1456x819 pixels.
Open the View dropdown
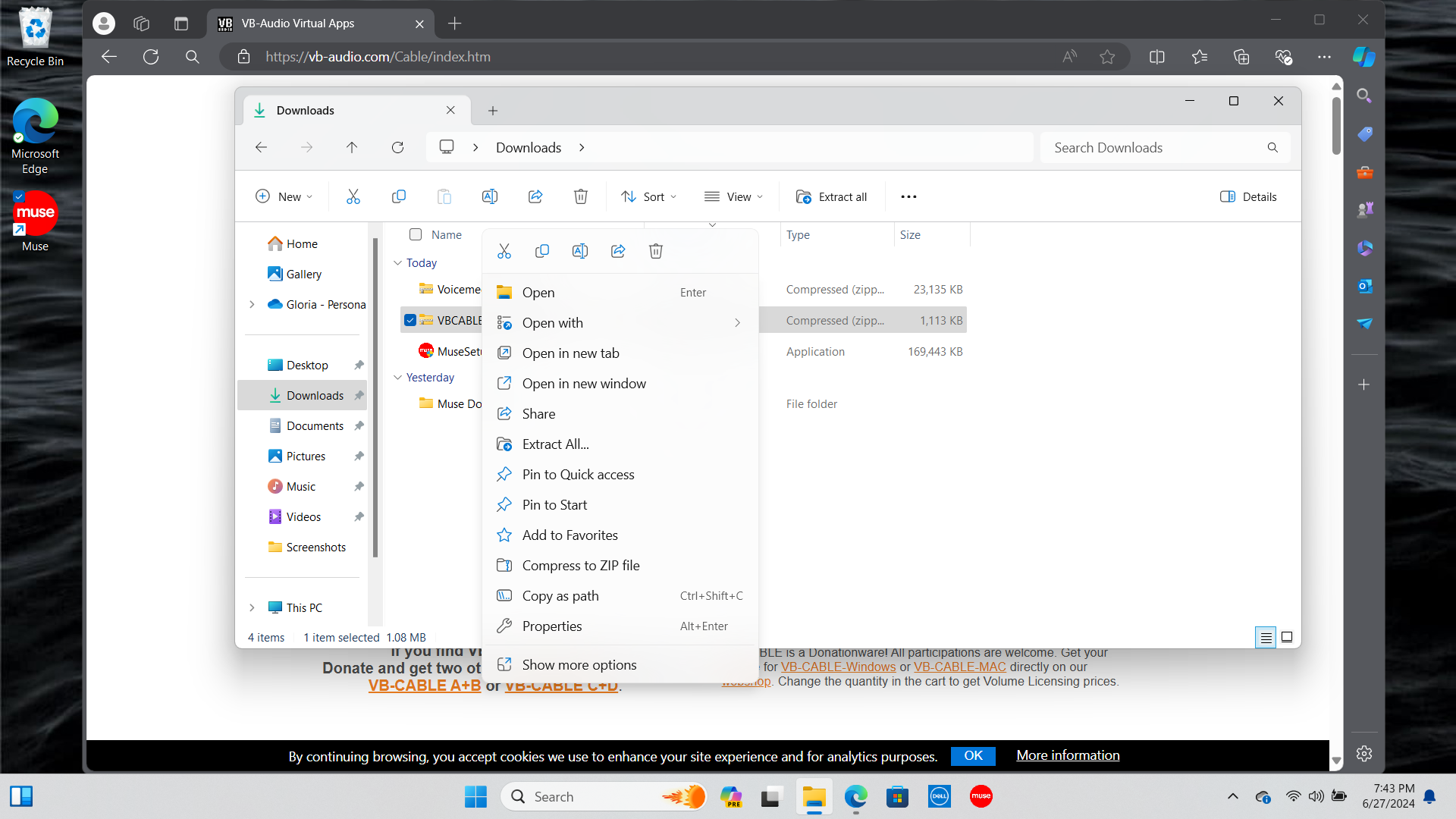click(733, 196)
